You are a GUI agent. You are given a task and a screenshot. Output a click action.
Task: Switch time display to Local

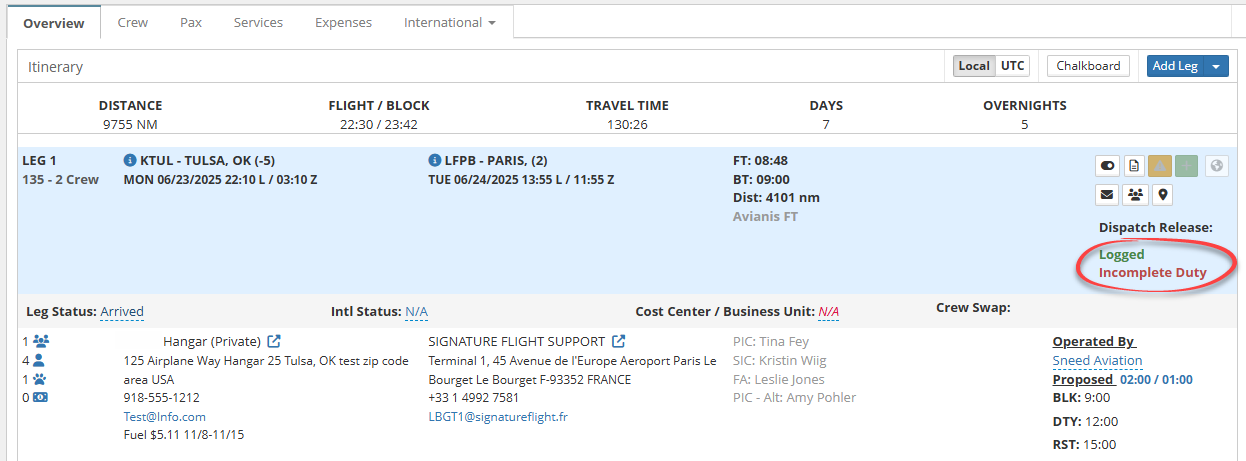974,66
